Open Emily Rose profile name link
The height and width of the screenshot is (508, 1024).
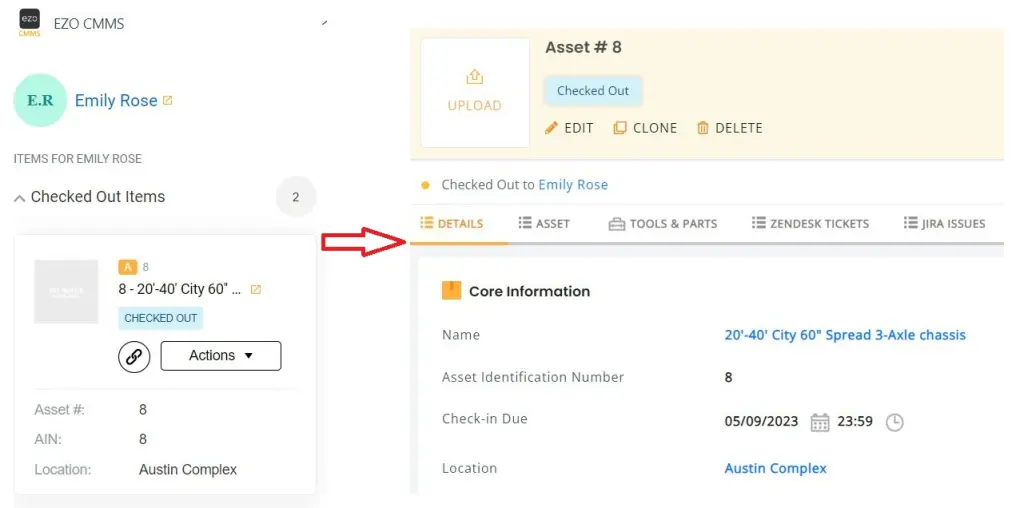click(116, 101)
